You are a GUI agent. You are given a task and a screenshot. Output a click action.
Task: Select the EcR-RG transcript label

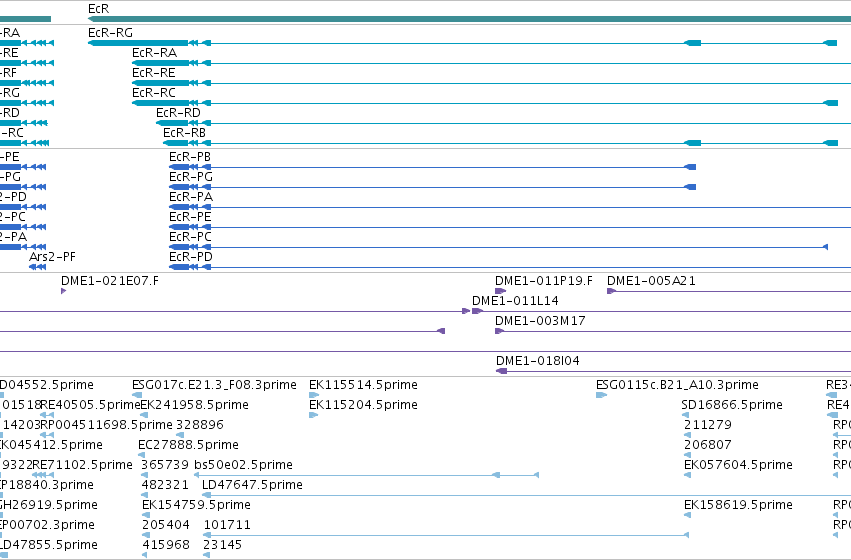pyautogui.click(x=110, y=33)
